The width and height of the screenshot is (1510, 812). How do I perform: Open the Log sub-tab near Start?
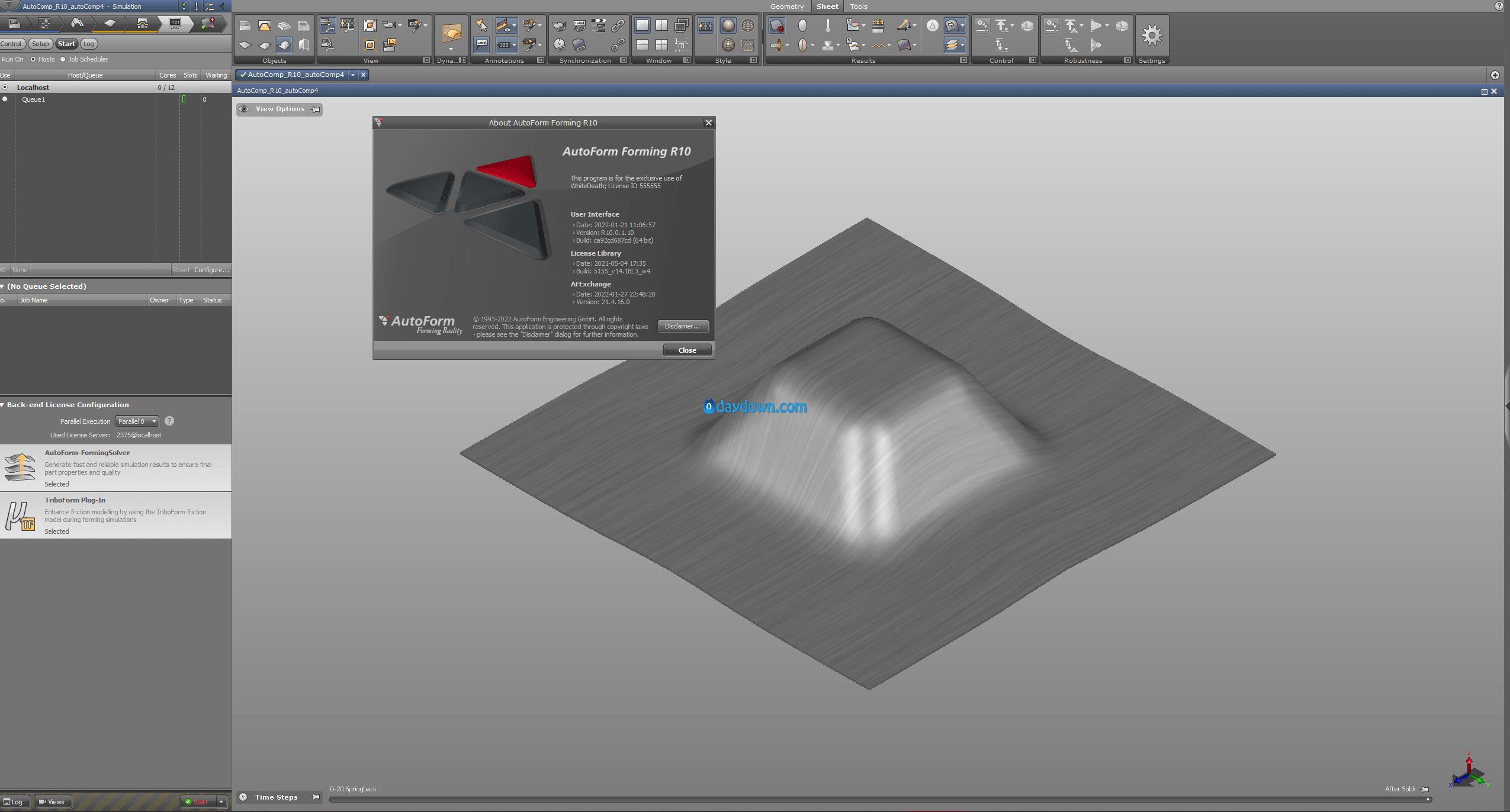[89, 44]
